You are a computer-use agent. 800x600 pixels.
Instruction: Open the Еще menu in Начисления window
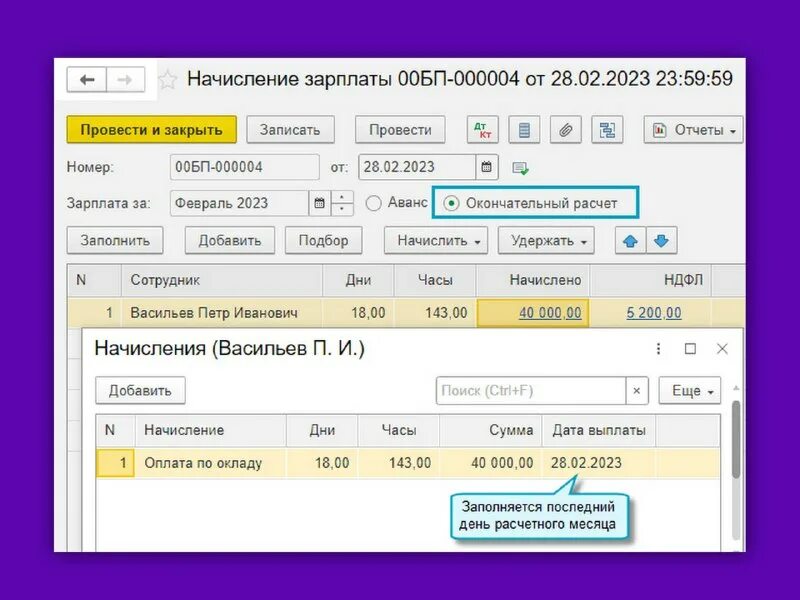point(688,391)
